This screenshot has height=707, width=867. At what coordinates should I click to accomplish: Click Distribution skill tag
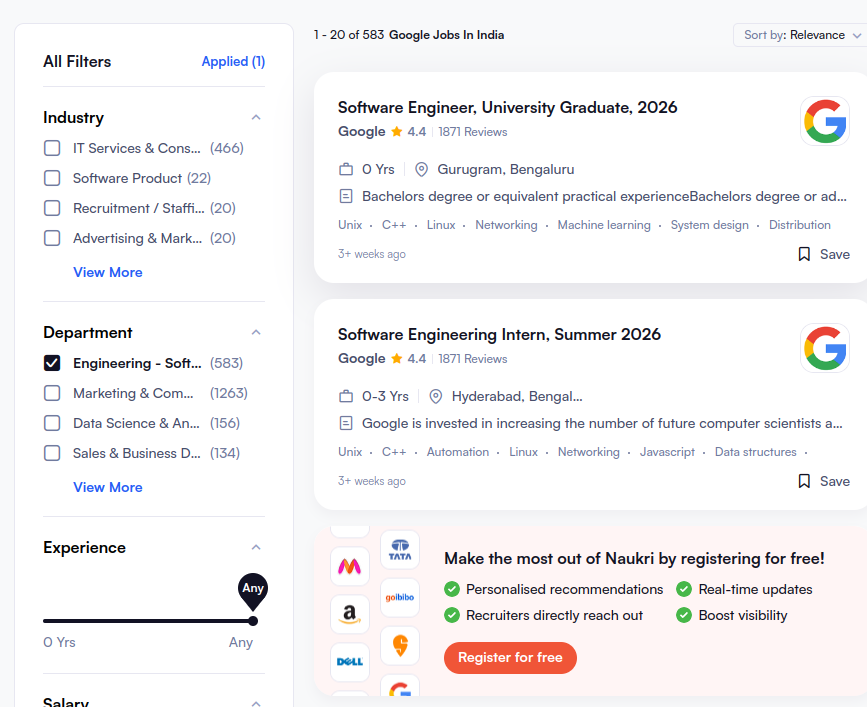pyautogui.click(x=800, y=225)
